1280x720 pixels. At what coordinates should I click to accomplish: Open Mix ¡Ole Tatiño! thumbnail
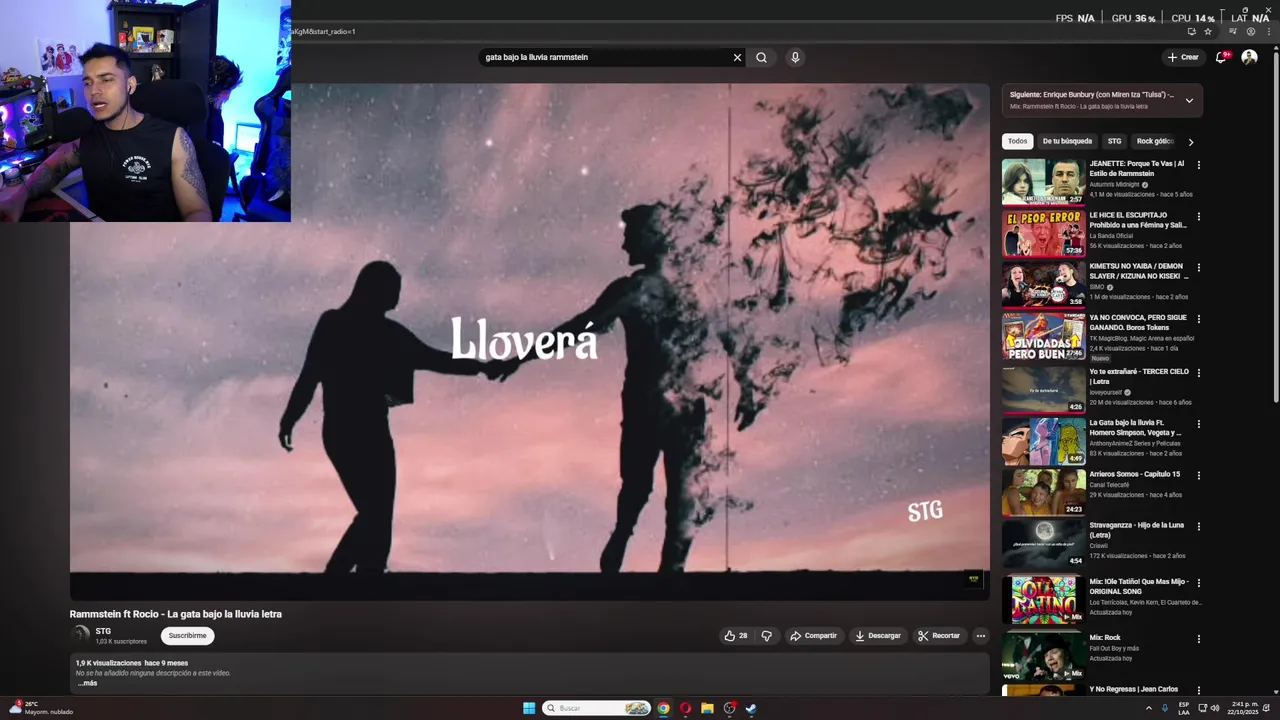click(1043, 600)
